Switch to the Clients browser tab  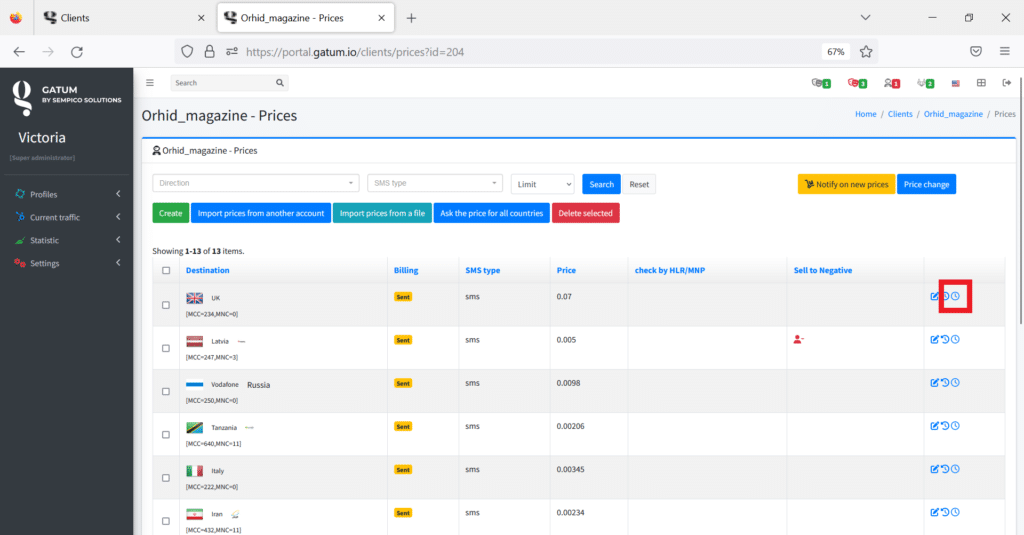124,18
